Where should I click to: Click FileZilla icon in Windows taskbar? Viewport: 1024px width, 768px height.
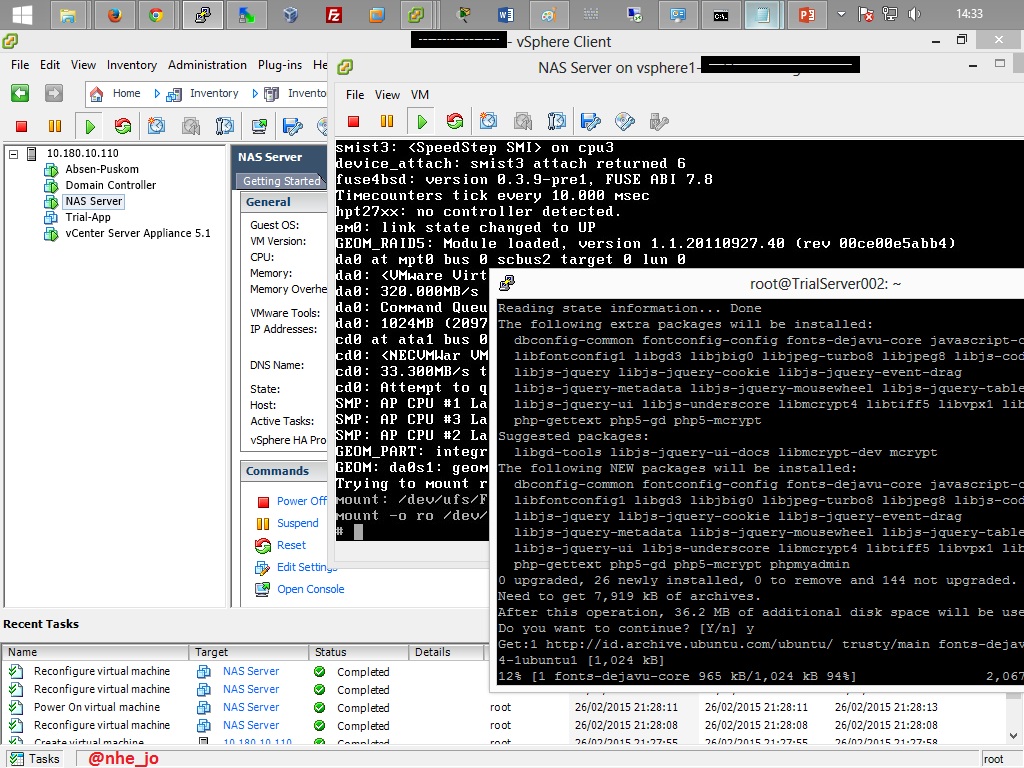coord(334,14)
